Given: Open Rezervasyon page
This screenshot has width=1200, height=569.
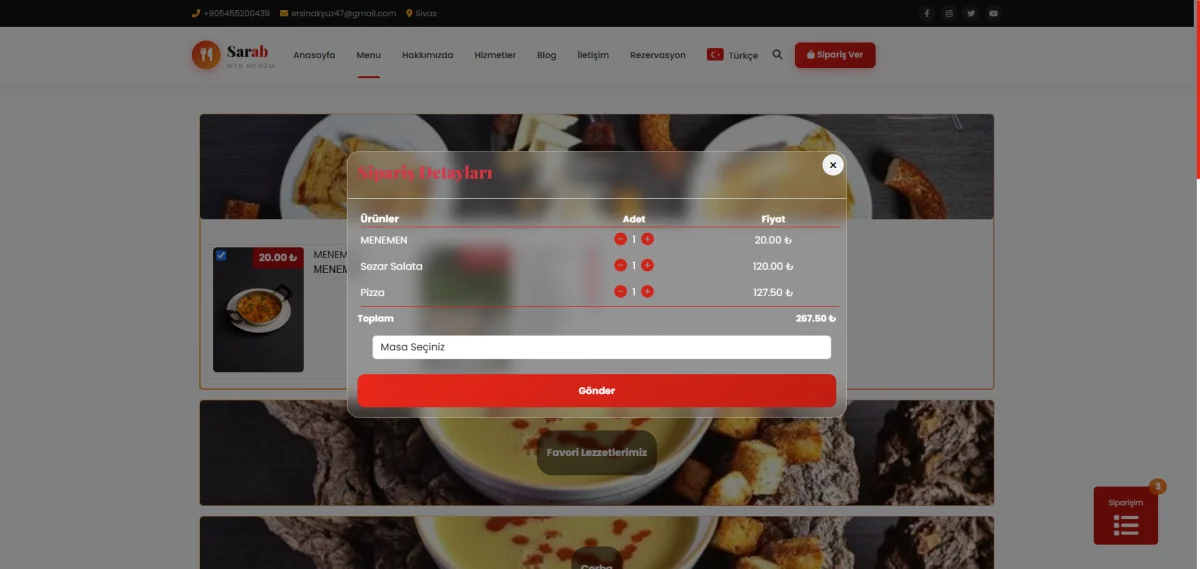Looking at the screenshot, I should point(658,55).
